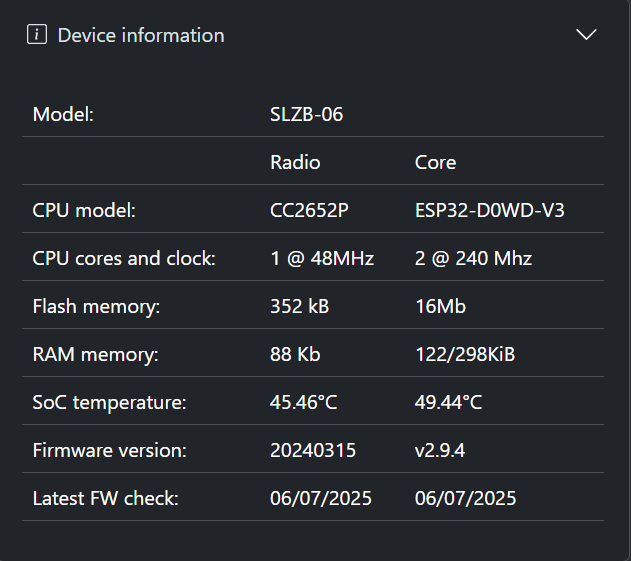Click the Device information heading
631x561 pixels.
pyautogui.click(x=141, y=35)
